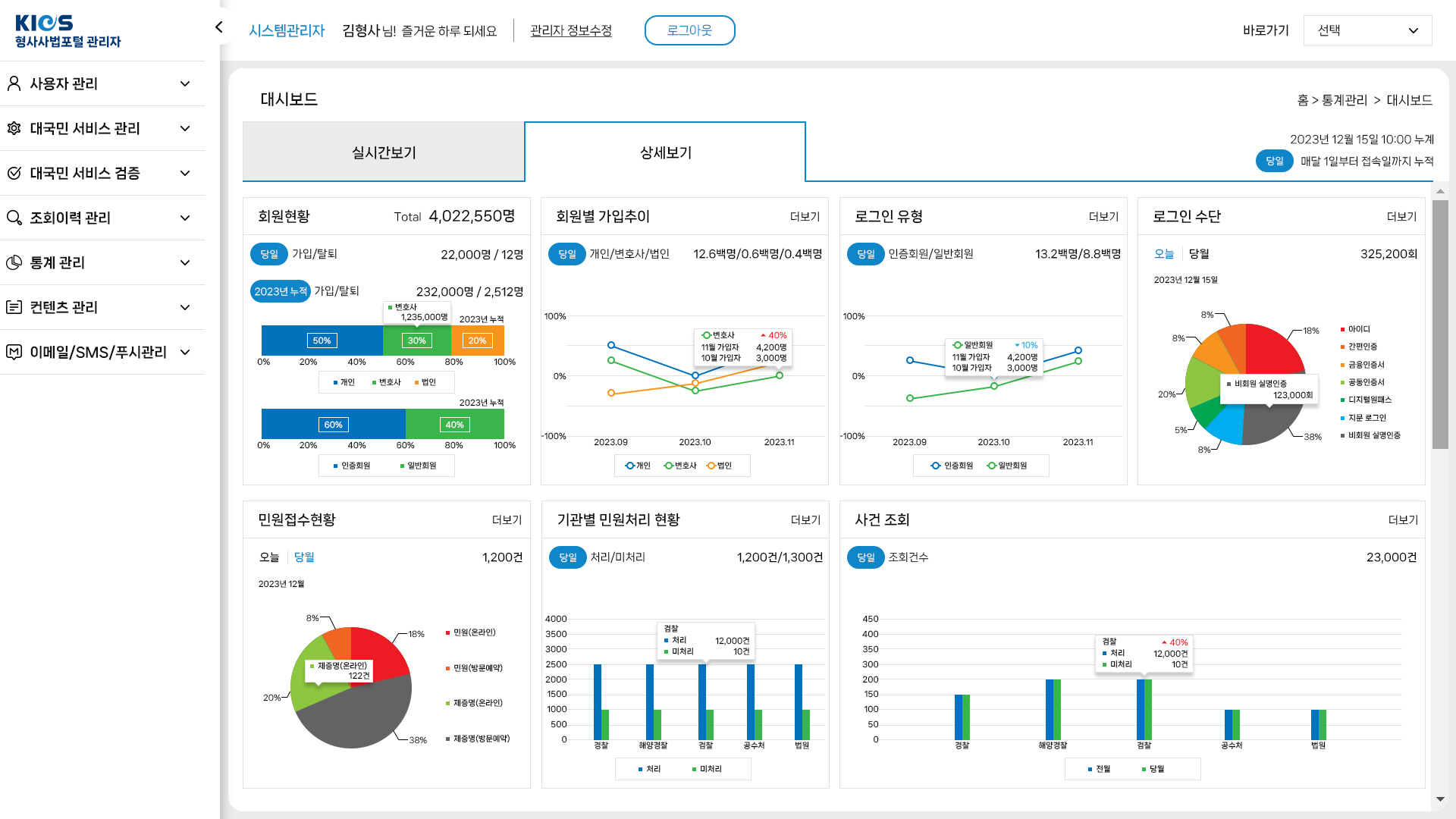Click 전월 legend in 사건 조회 chart
1456x819 pixels.
click(1099, 769)
